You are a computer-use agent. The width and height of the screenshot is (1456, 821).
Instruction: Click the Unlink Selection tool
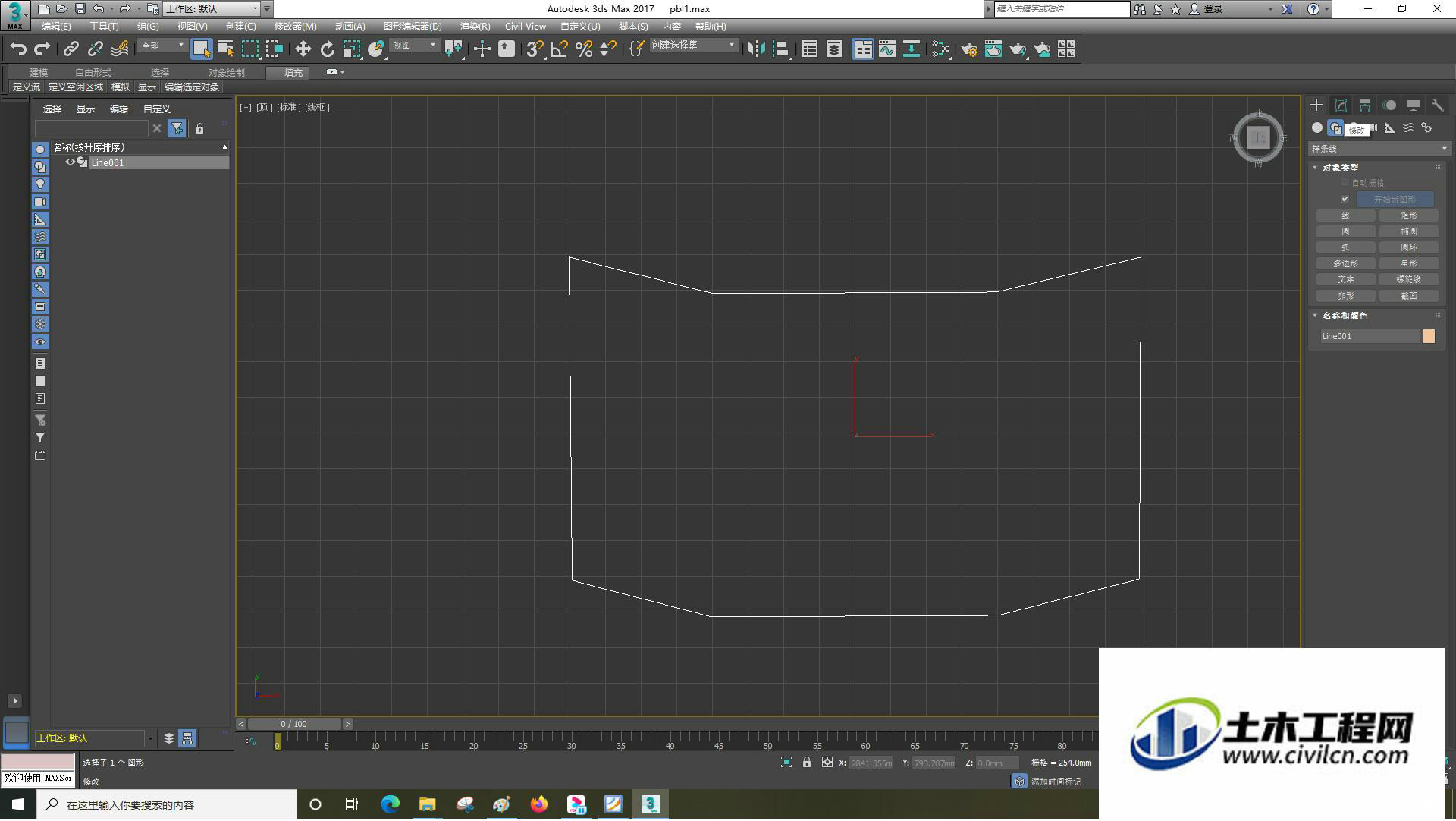(95, 49)
